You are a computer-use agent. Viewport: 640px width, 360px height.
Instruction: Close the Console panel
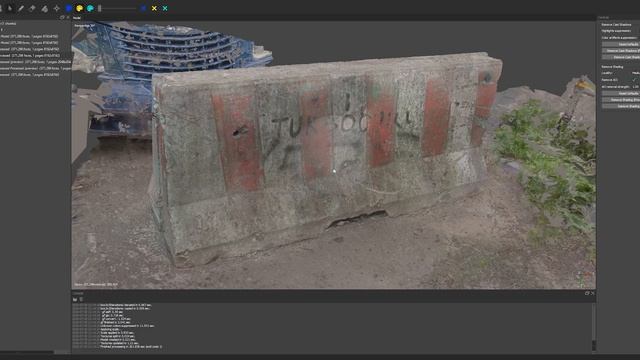(x=593, y=293)
